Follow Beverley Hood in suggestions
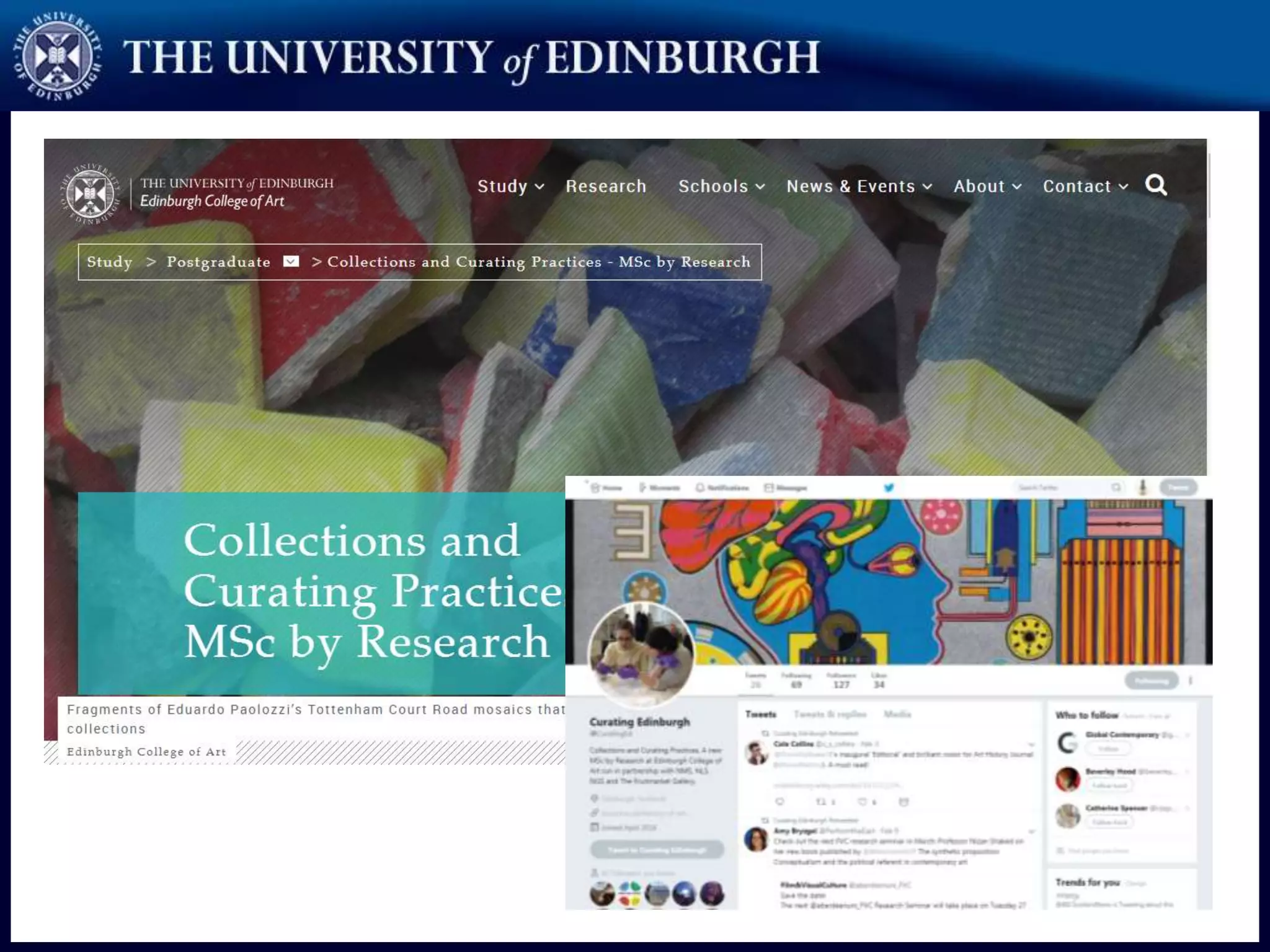Viewport: 1270px width, 952px height. pyautogui.click(x=1109, y=785)
